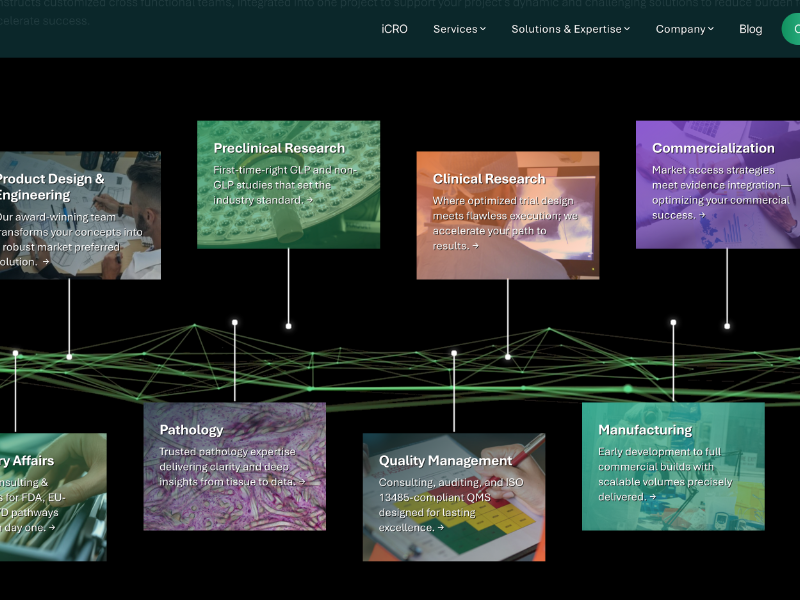Screen dimensions: 800x600
Task: Click the arrow in Product Design card
Action: click(x=46, y=262)
